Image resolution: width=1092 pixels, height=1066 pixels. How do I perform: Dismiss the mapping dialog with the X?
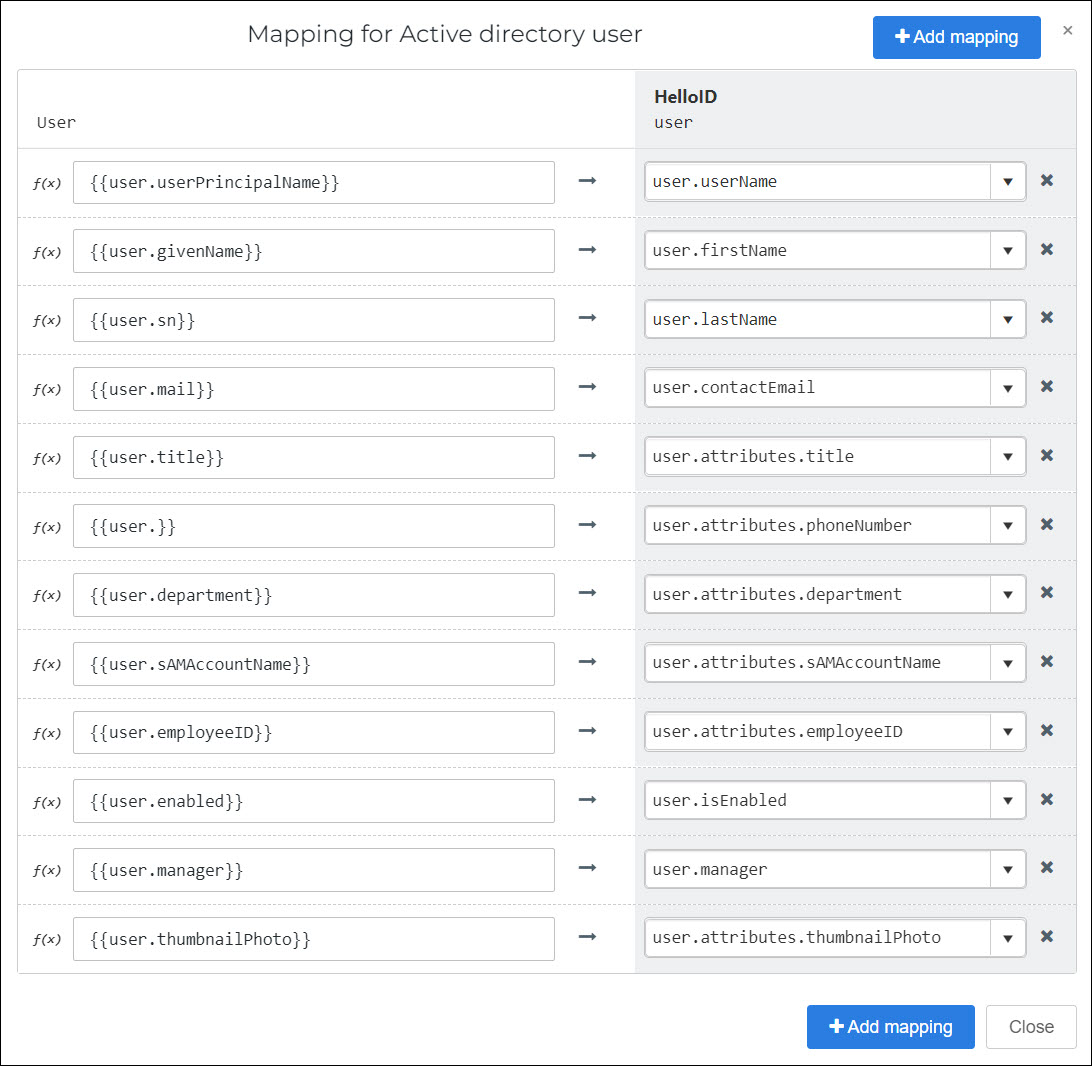[x=1068, y=30]
